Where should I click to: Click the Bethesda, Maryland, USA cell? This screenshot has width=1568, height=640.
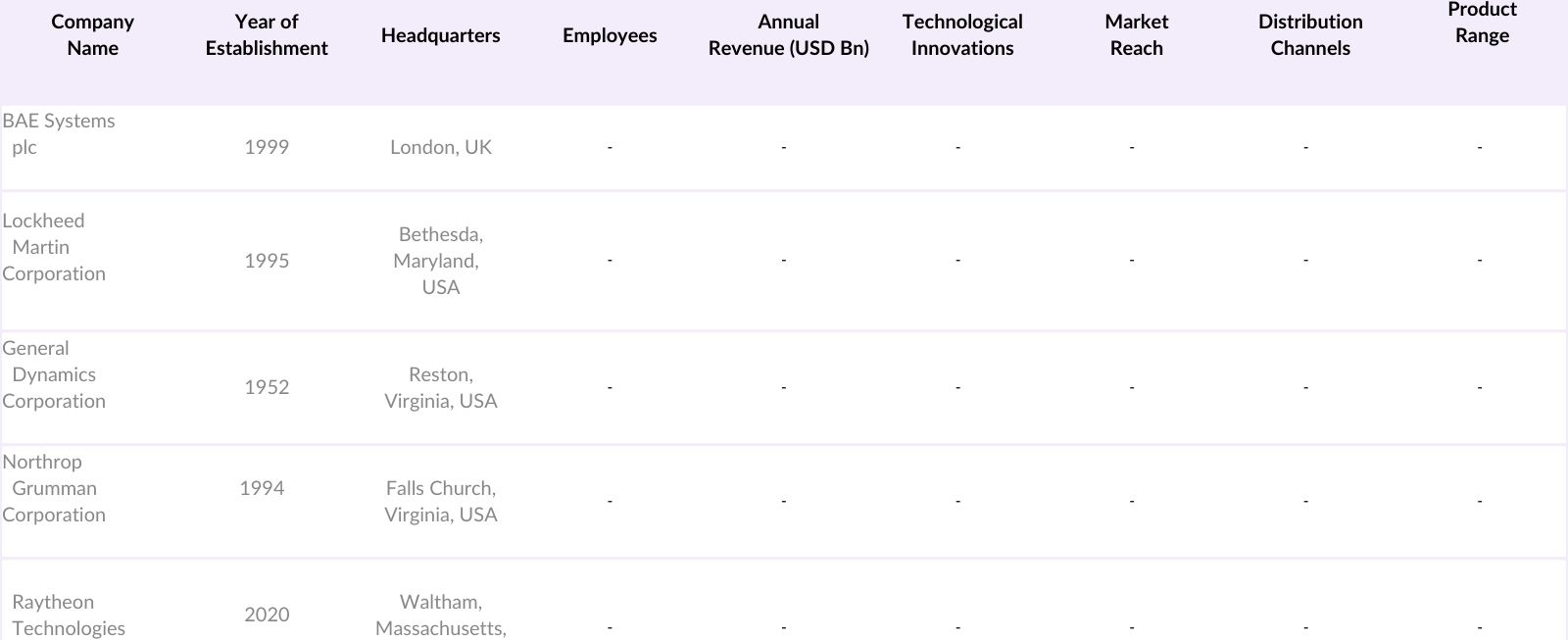tap(440, 261)
